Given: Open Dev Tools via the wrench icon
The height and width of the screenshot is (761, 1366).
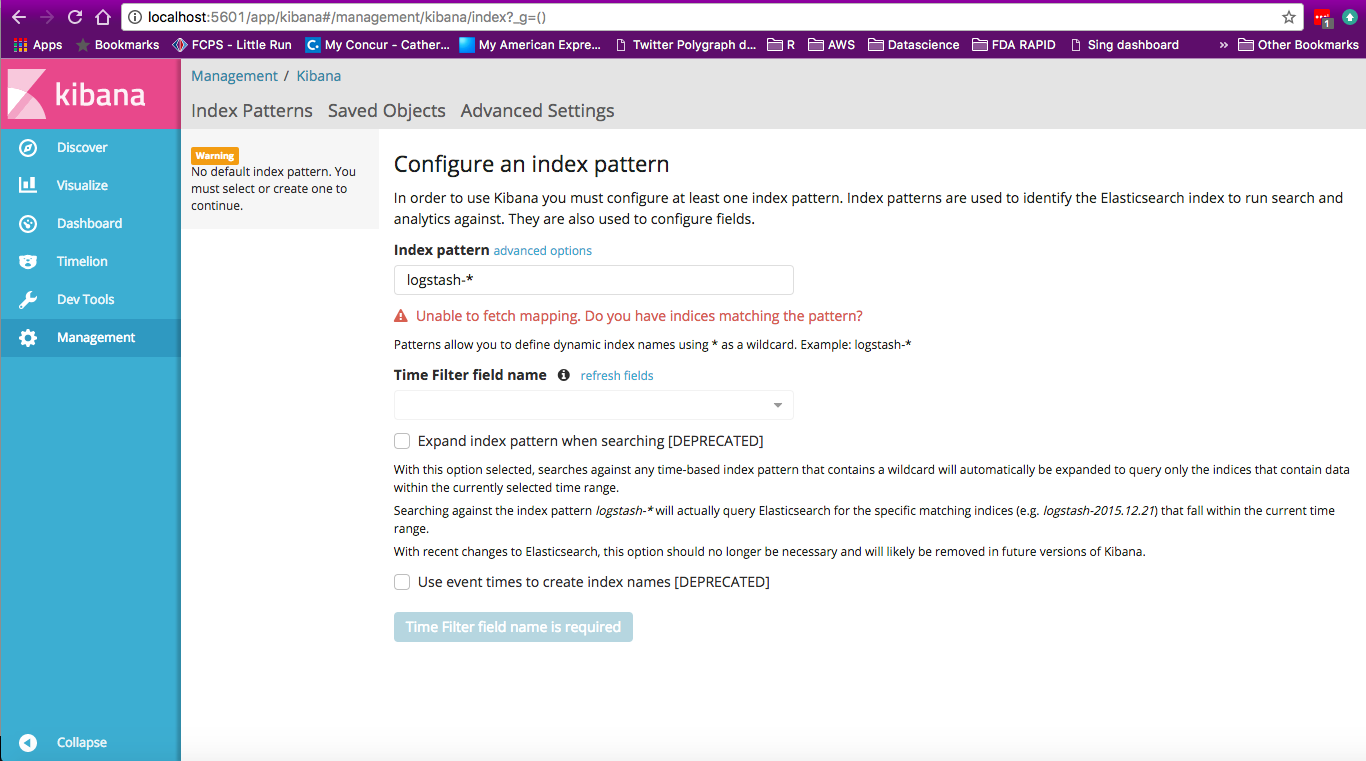Looking at the screenshot, I should [x=28, y=300].
